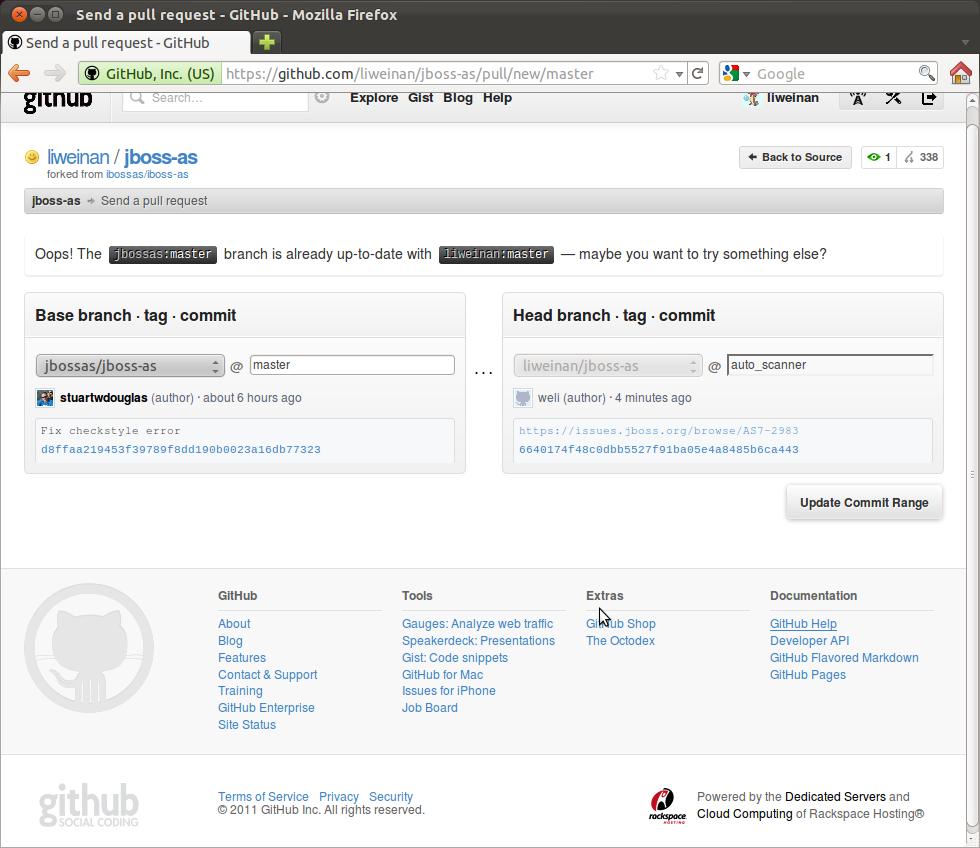980x848 pixels.
Task: Open the notifications icon beside liweinan
Action: pos(858,98)
